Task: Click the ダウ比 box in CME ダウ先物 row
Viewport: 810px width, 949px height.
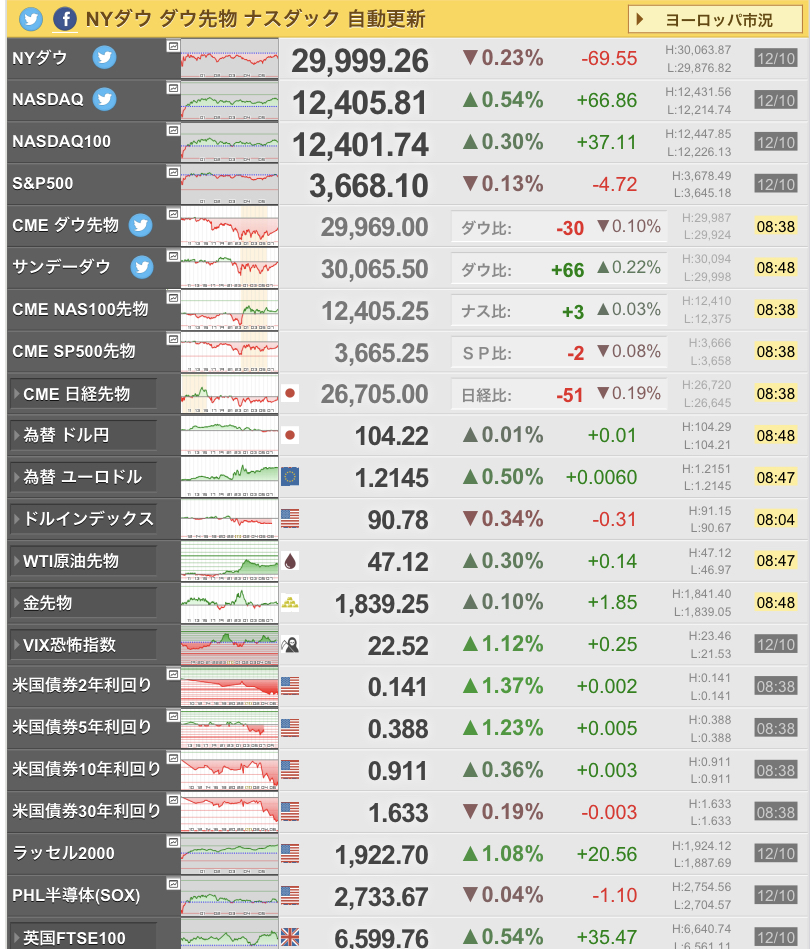Action: pyautogui.click(x=559, y=228)
